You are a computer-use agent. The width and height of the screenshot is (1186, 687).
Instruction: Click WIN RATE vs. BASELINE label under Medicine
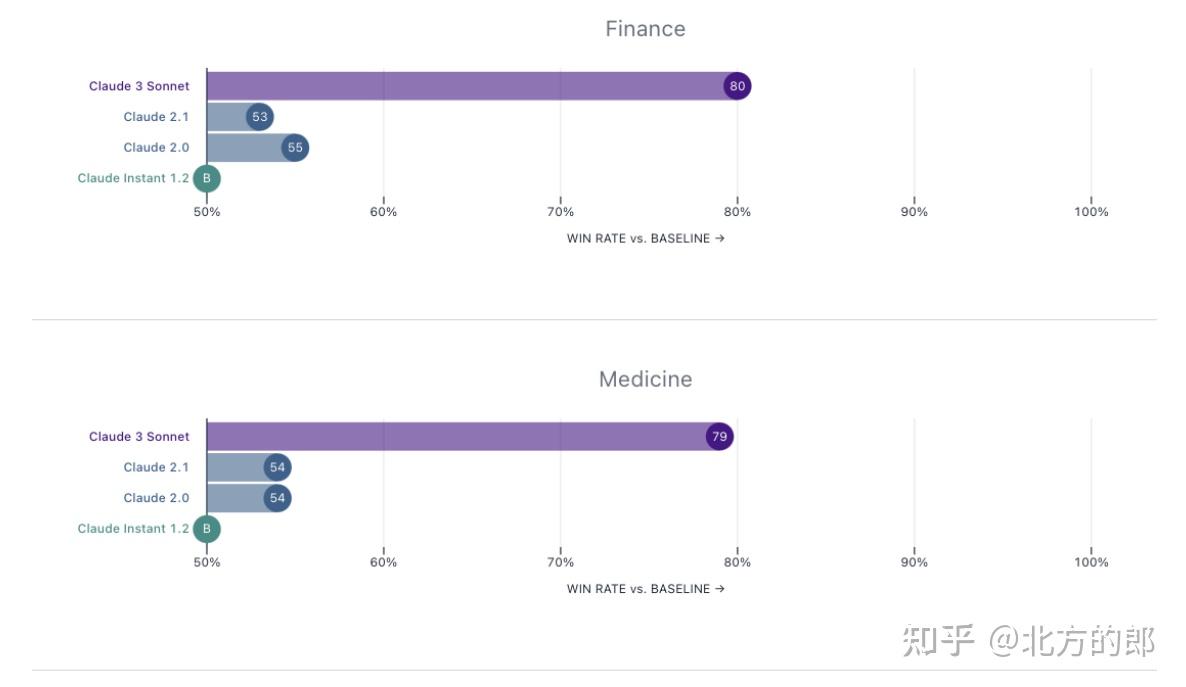pyautogui.click(x=645, y=589)
